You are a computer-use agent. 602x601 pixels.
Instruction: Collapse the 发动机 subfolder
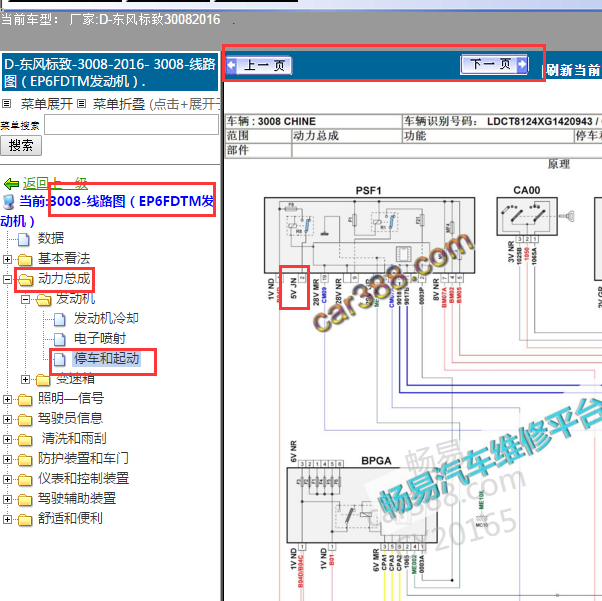[25, 299]
